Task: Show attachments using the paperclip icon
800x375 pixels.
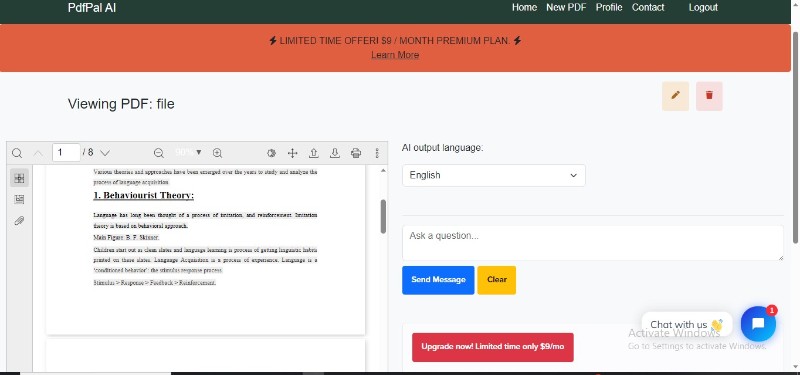Action: (19, 221)
